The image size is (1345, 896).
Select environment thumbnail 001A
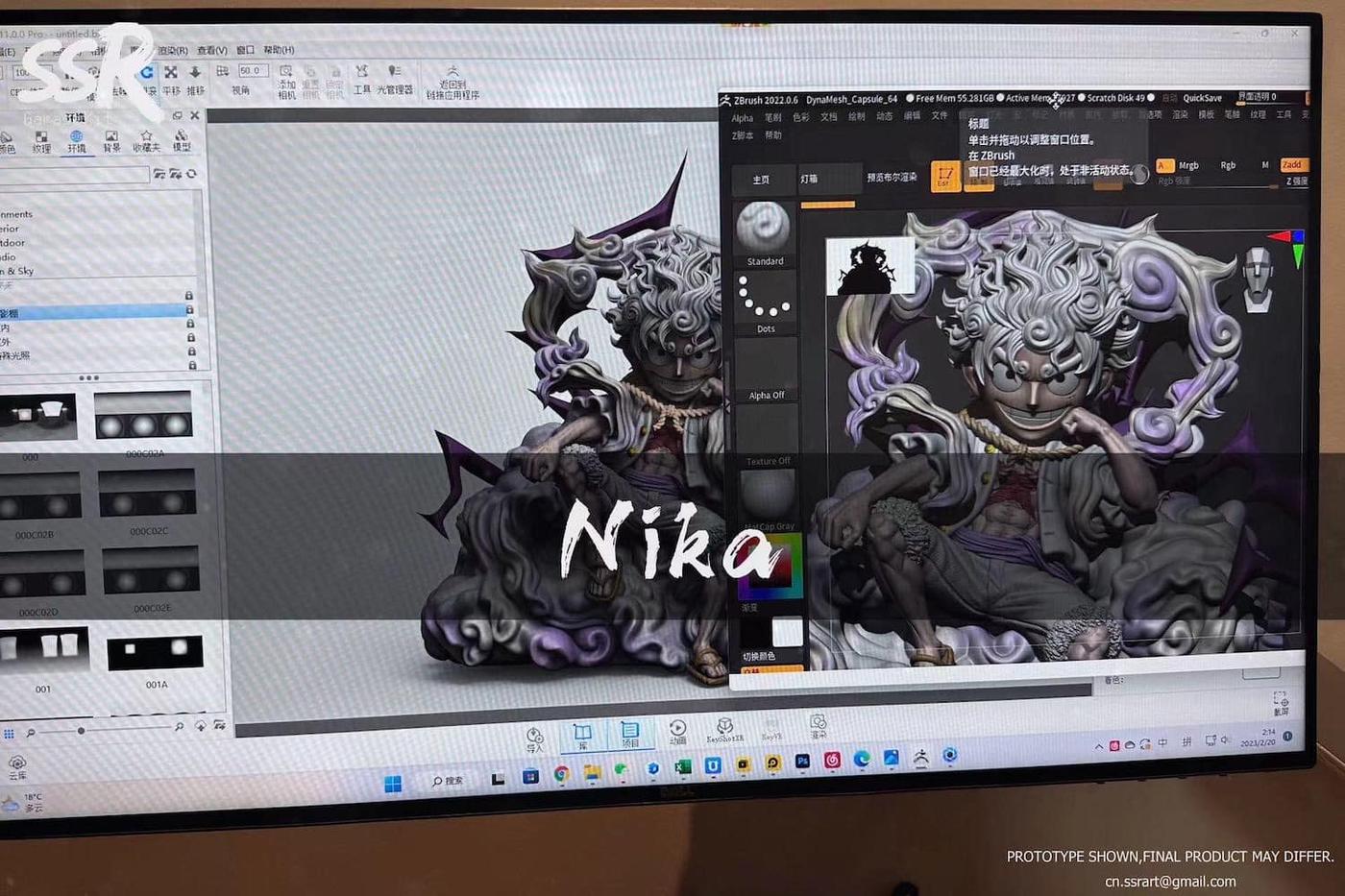tap(155, 653)
